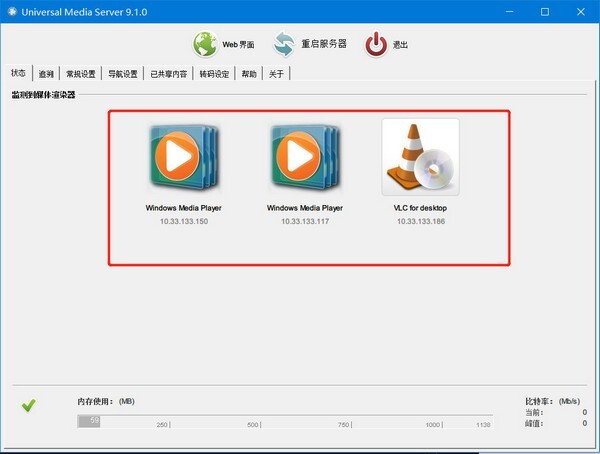Open the 导航设置 tab
The height and width of the screenshot is (454, 600).
click(123, 73)
